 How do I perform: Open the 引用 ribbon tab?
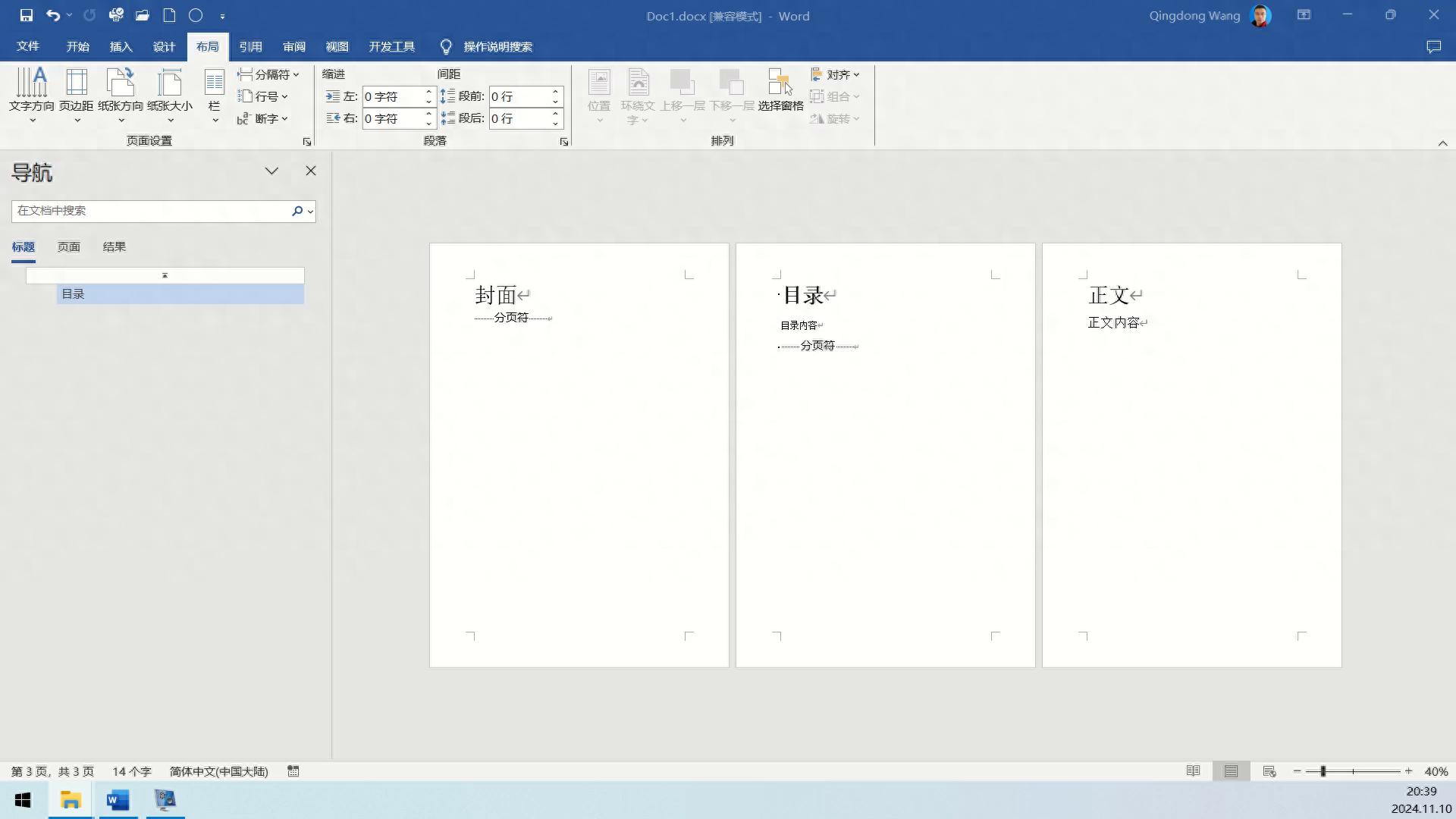coord(251,46)
